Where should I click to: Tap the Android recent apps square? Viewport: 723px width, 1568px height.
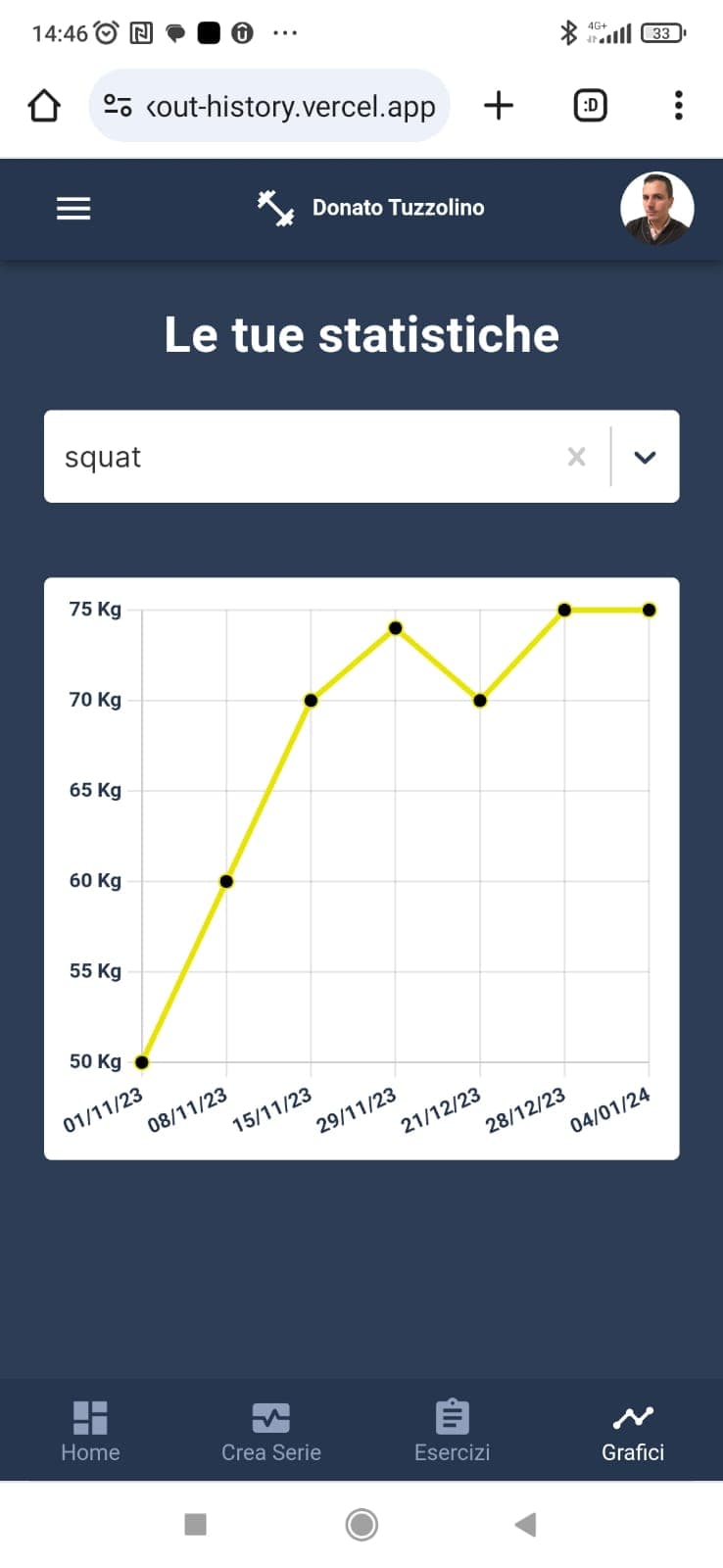[196, 1524]
